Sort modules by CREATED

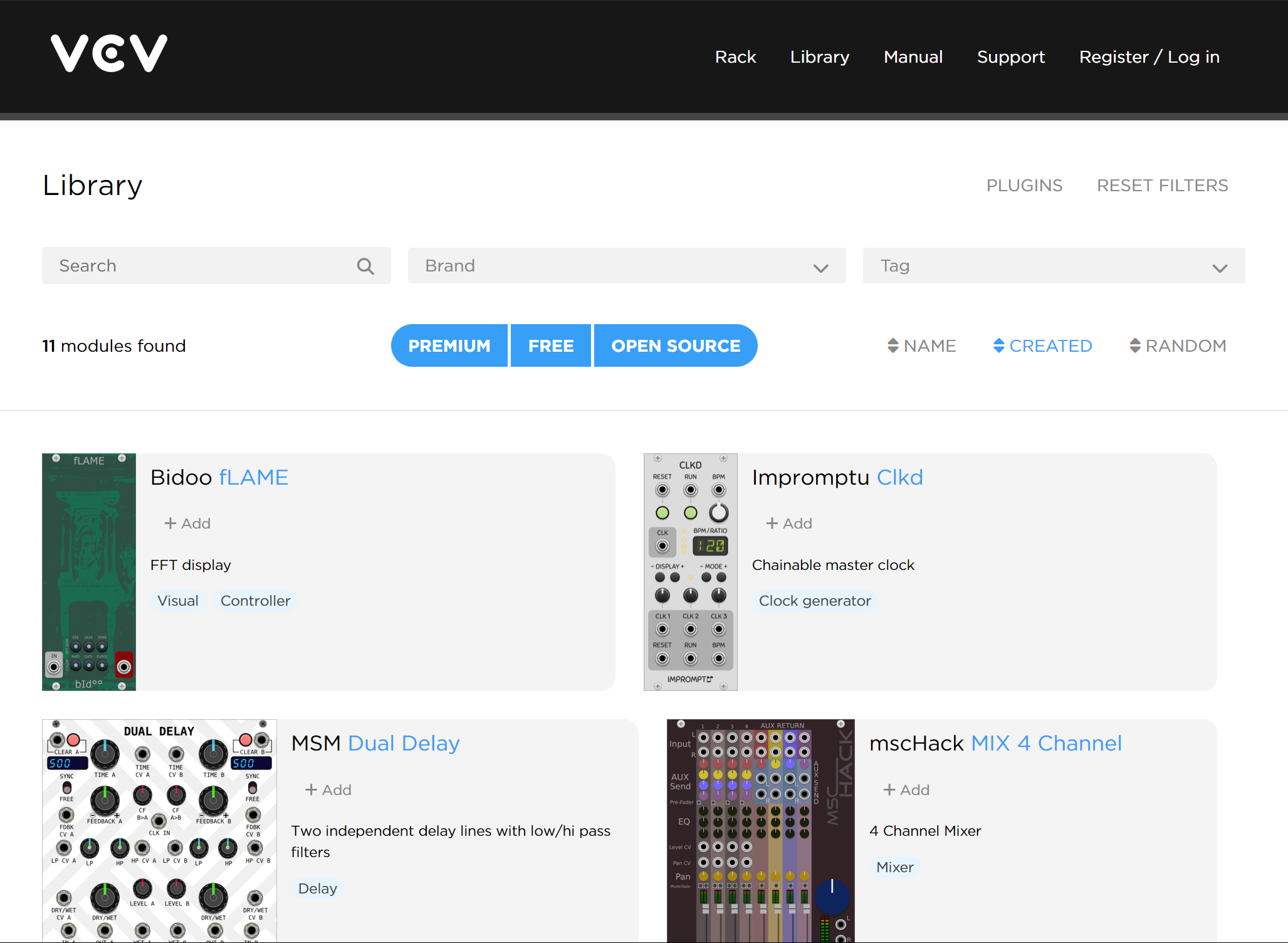click(x=1042, y=345)
